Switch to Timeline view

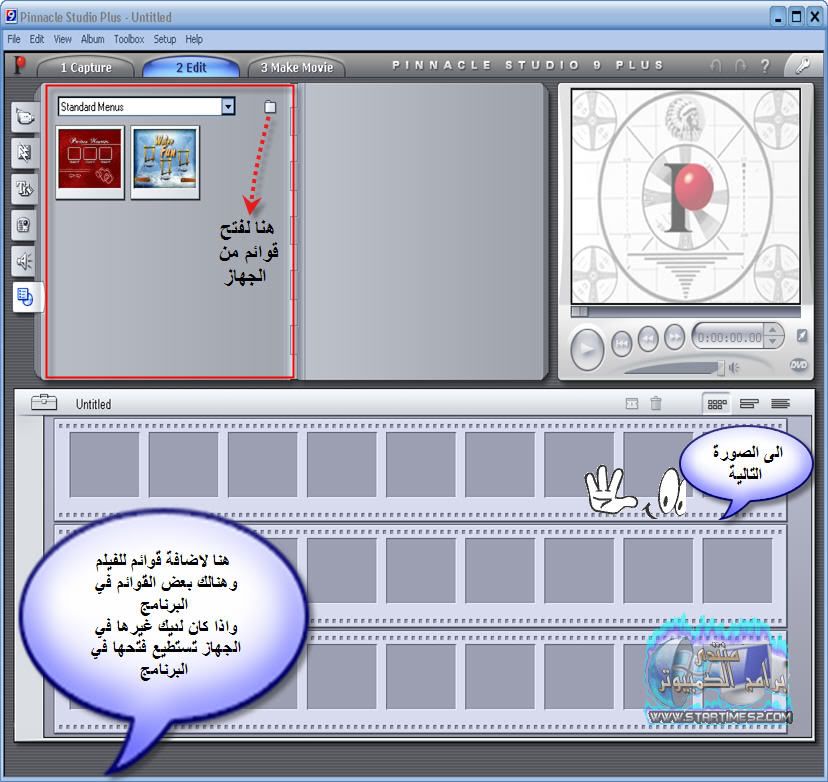749,404
